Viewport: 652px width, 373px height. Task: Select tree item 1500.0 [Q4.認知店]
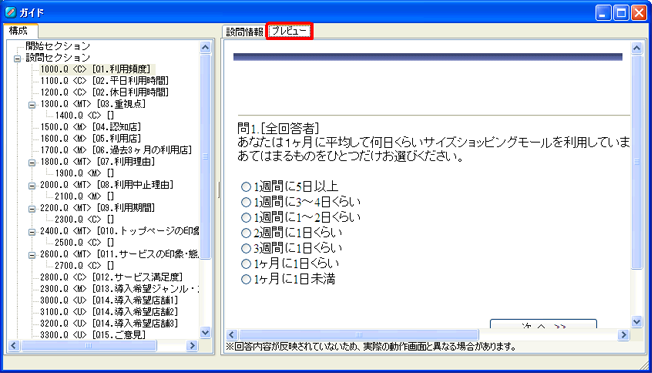tap(91, 127)
